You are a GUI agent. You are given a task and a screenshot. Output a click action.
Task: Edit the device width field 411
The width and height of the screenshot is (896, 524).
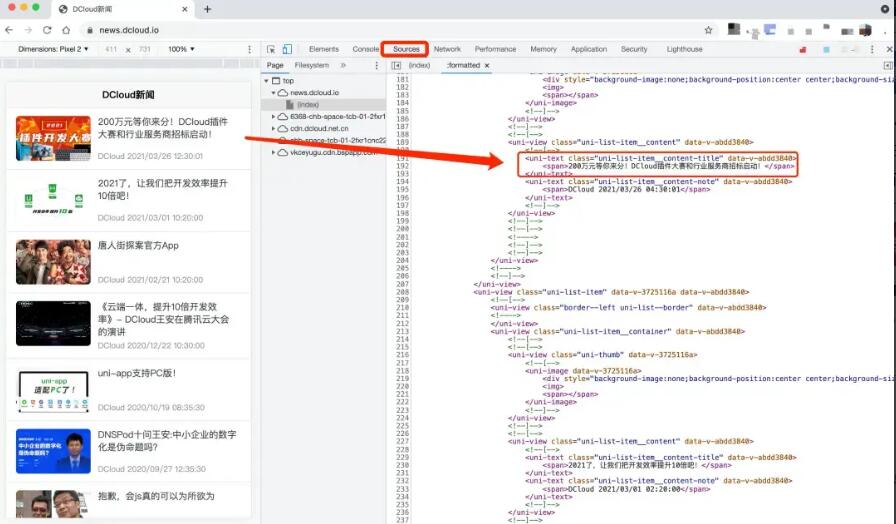pyautogui.click(x=111, y=49)
